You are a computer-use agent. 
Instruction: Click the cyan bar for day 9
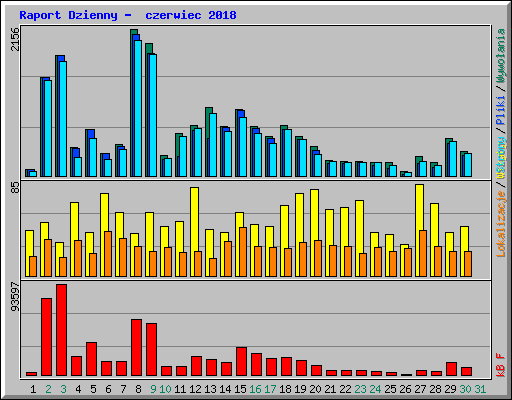153,115
